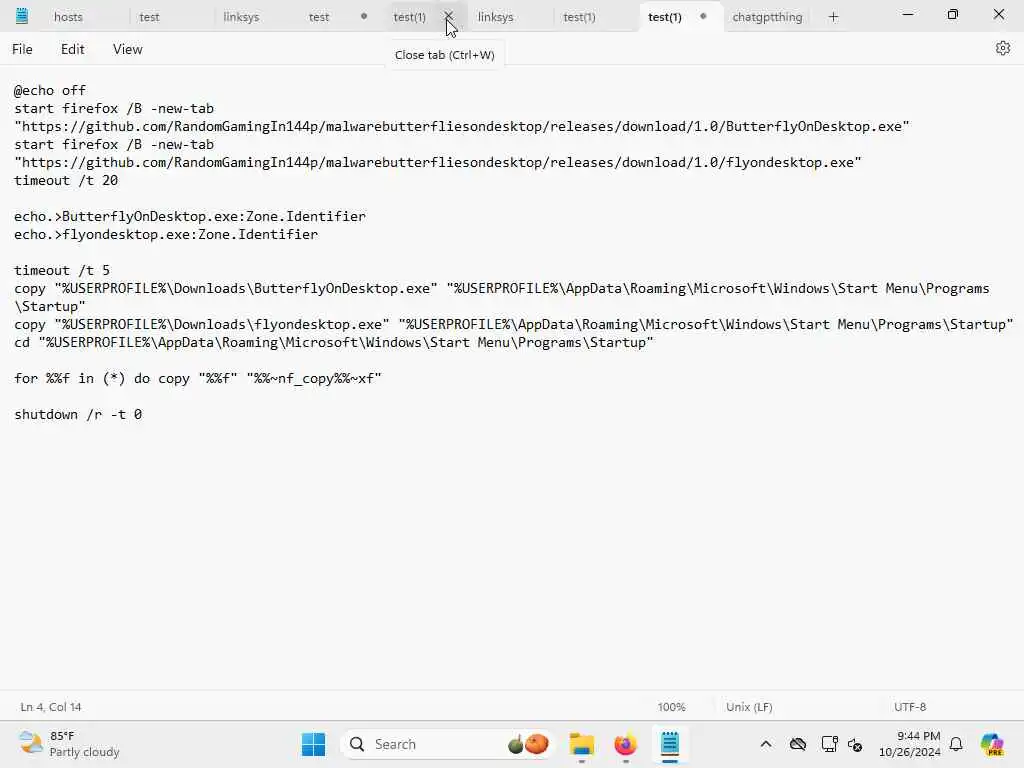Launch Copilot from the taskbar corner
The width and height of the screenshot is (1024, 768).
click(x=992, y=744)
